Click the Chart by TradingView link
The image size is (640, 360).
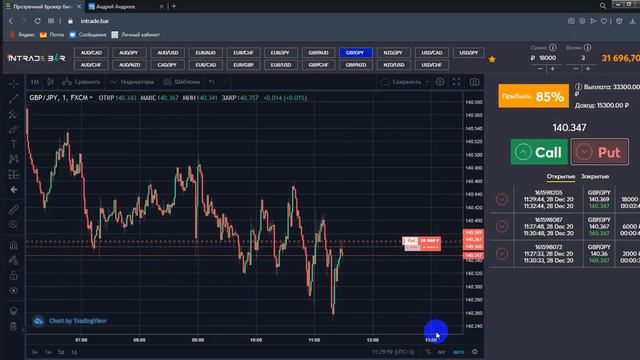pyautogui.click(x=78, y=321)
